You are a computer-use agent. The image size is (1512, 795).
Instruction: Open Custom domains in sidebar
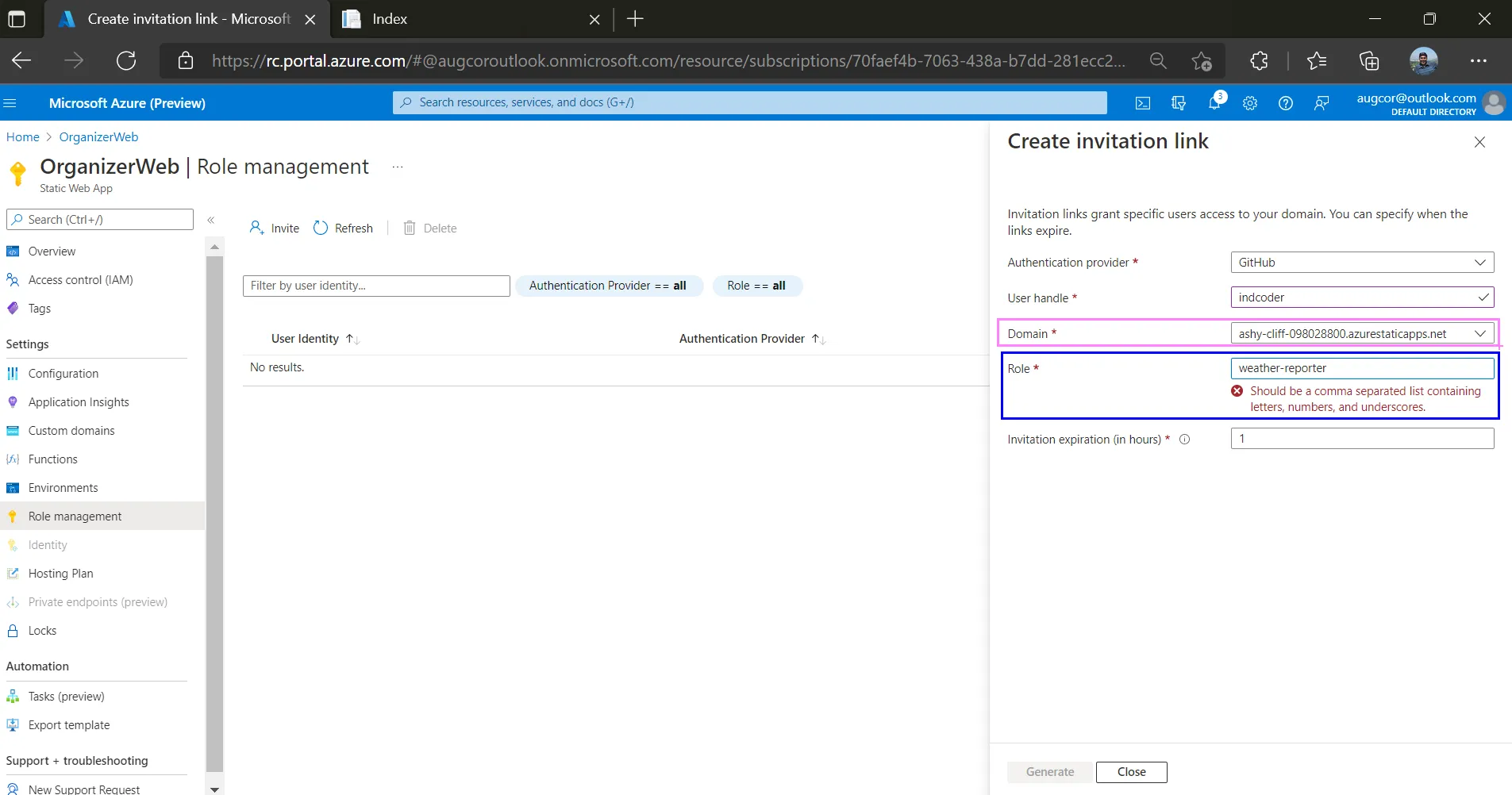pos(71,431)
